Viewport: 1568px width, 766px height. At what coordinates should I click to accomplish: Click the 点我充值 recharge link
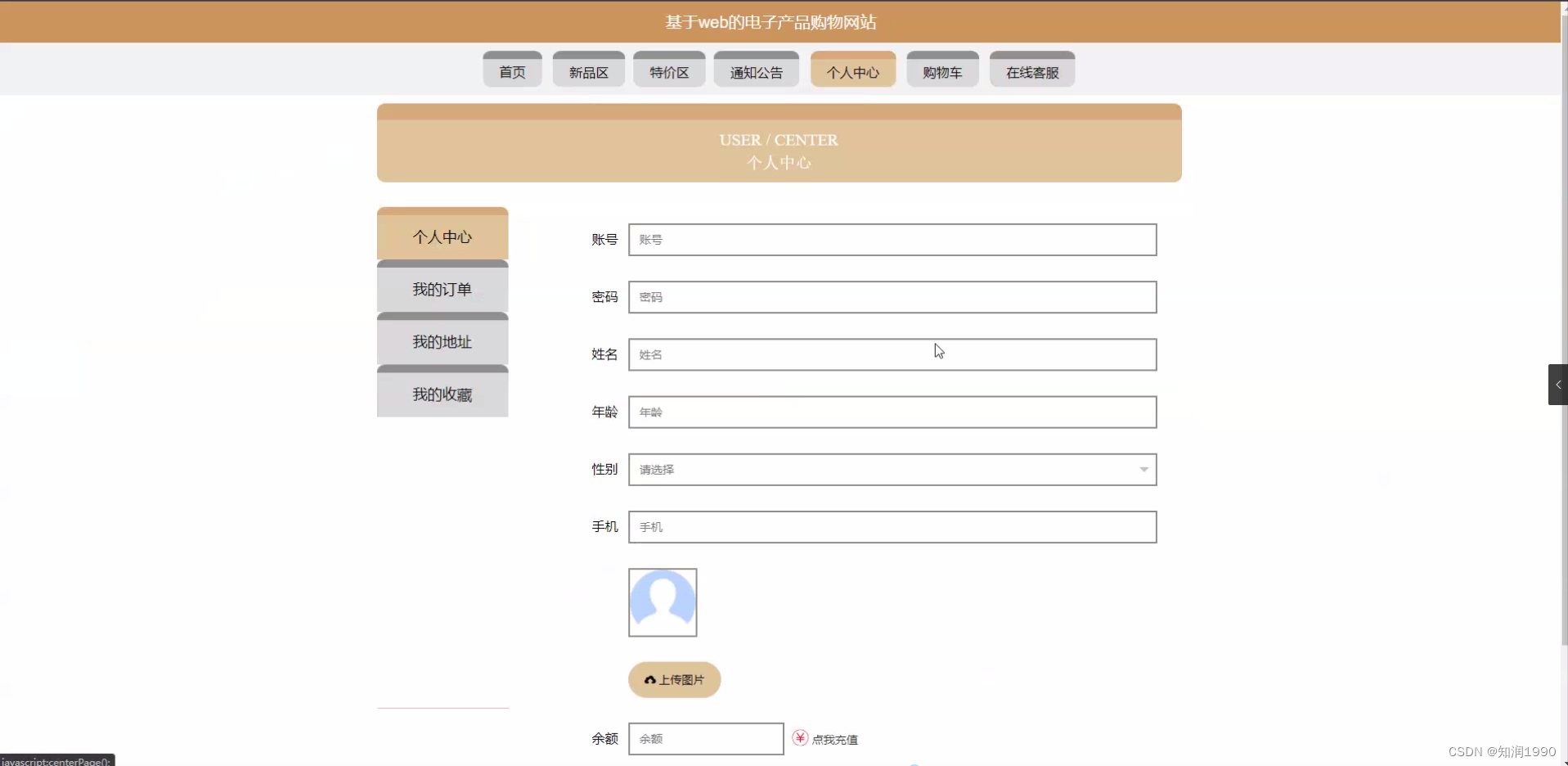[834, 738]
